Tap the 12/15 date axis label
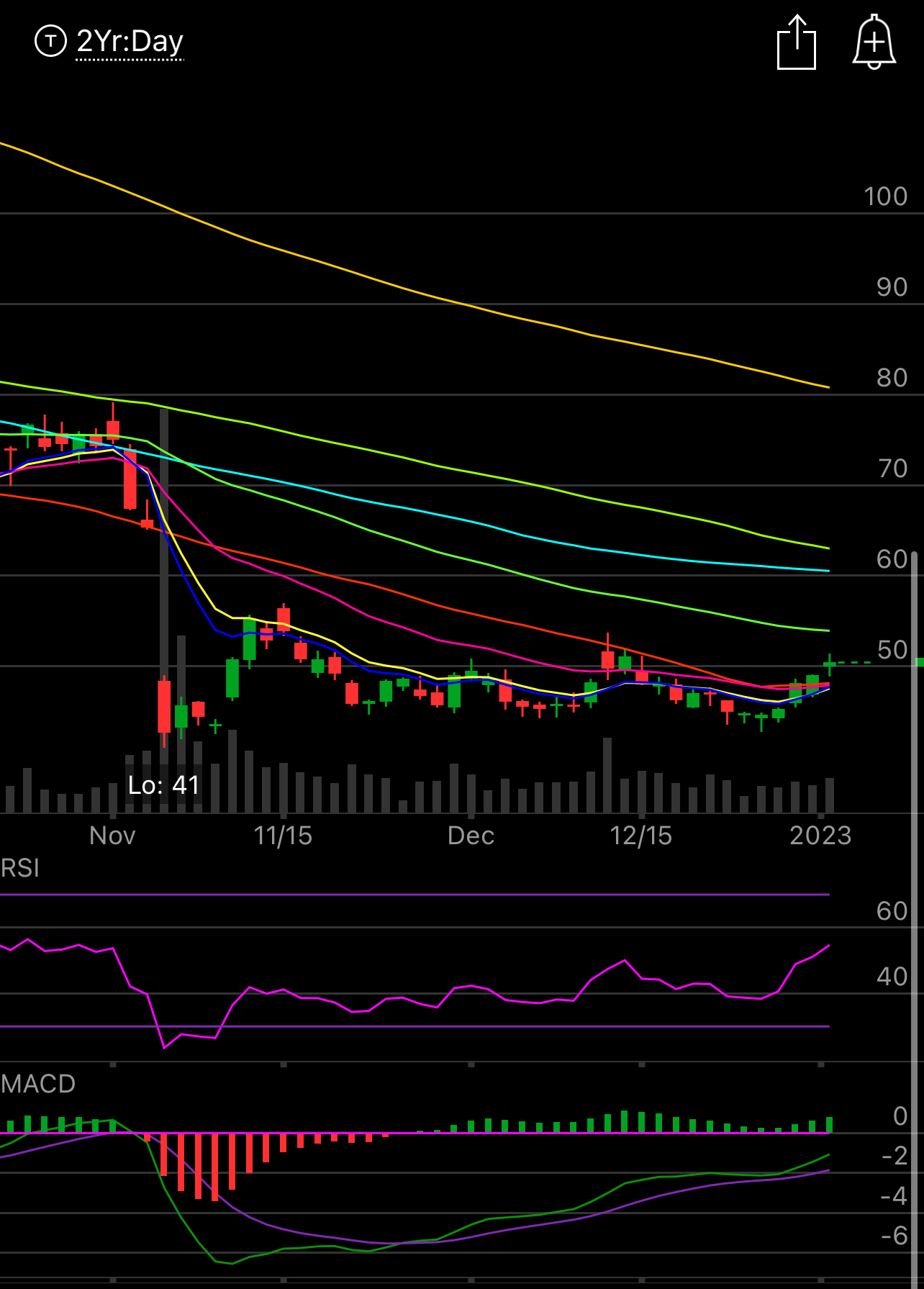Viewport: 924px width, 1289px height. (640, 836)
